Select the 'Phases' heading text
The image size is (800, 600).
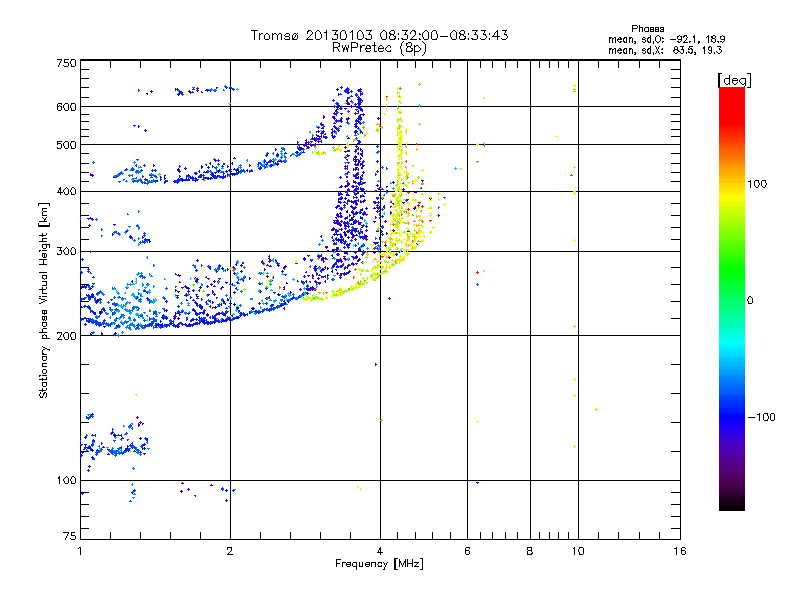pyautogui.click(x=647, y=29)
